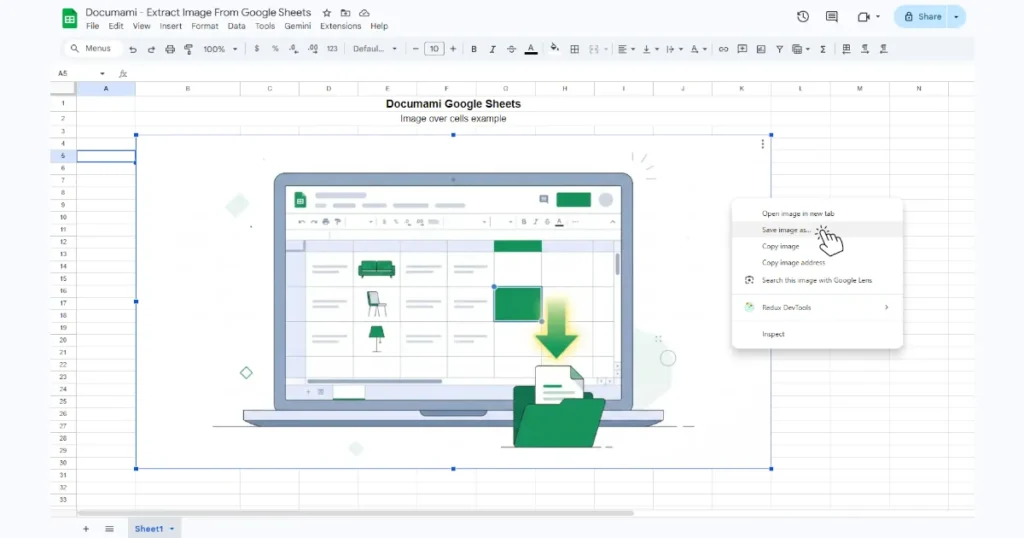Check cloud save status icon

tap(364, 13)
